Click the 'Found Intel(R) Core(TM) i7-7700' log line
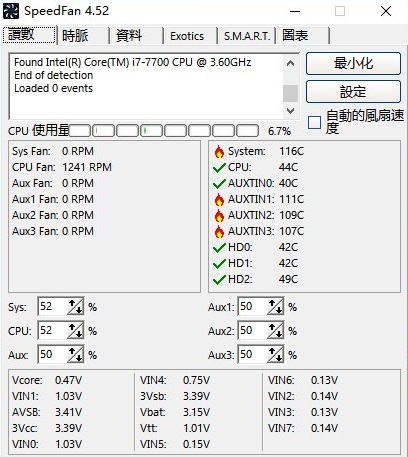 [132, 62]
